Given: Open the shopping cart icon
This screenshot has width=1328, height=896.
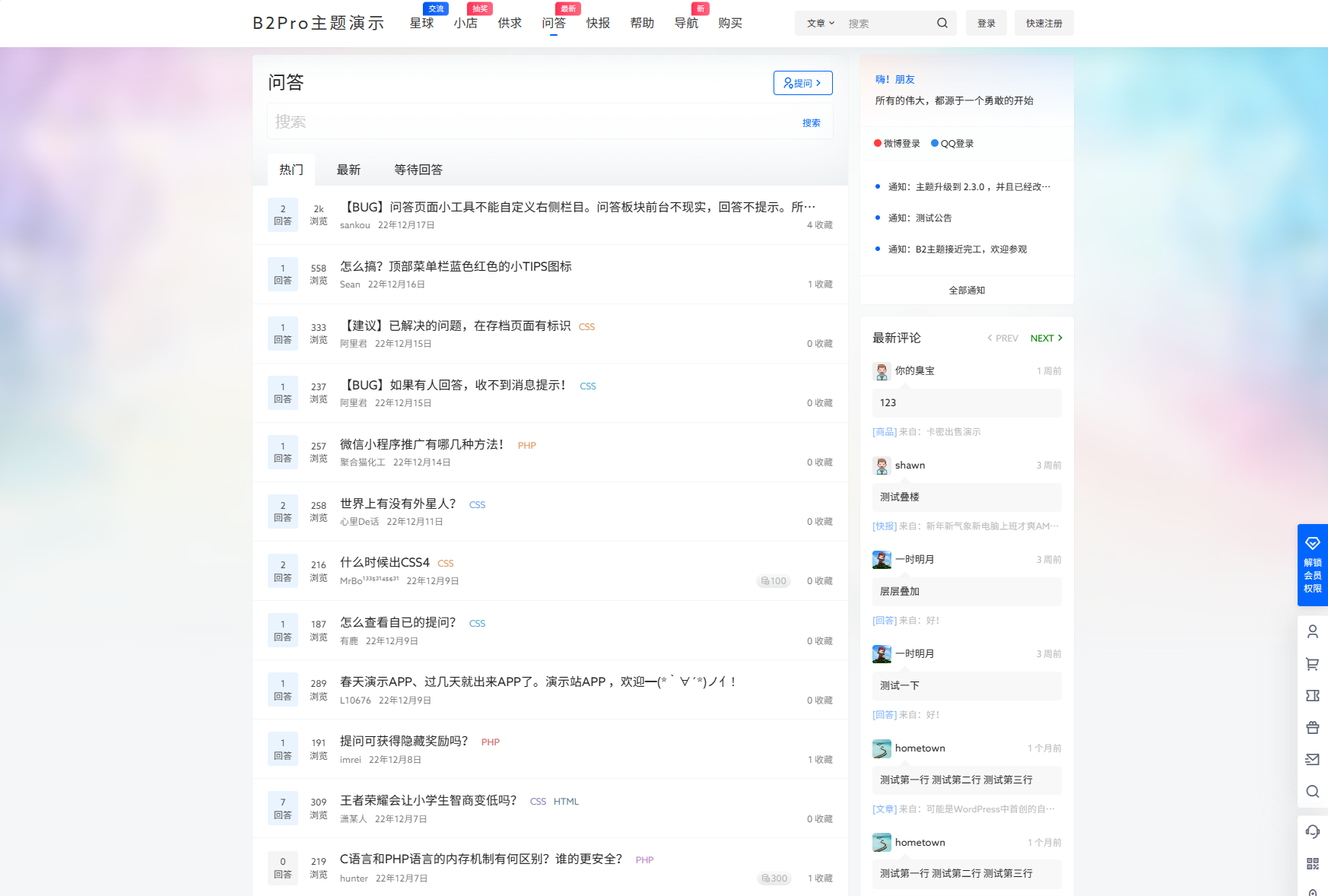Looking at the screenshot, I should [1312, 663].
